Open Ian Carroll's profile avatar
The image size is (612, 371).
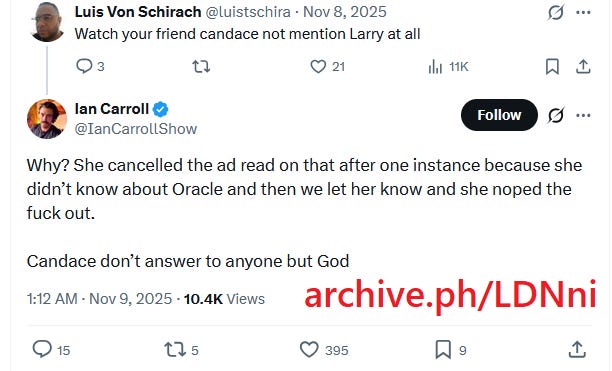[x=47, y=119]
